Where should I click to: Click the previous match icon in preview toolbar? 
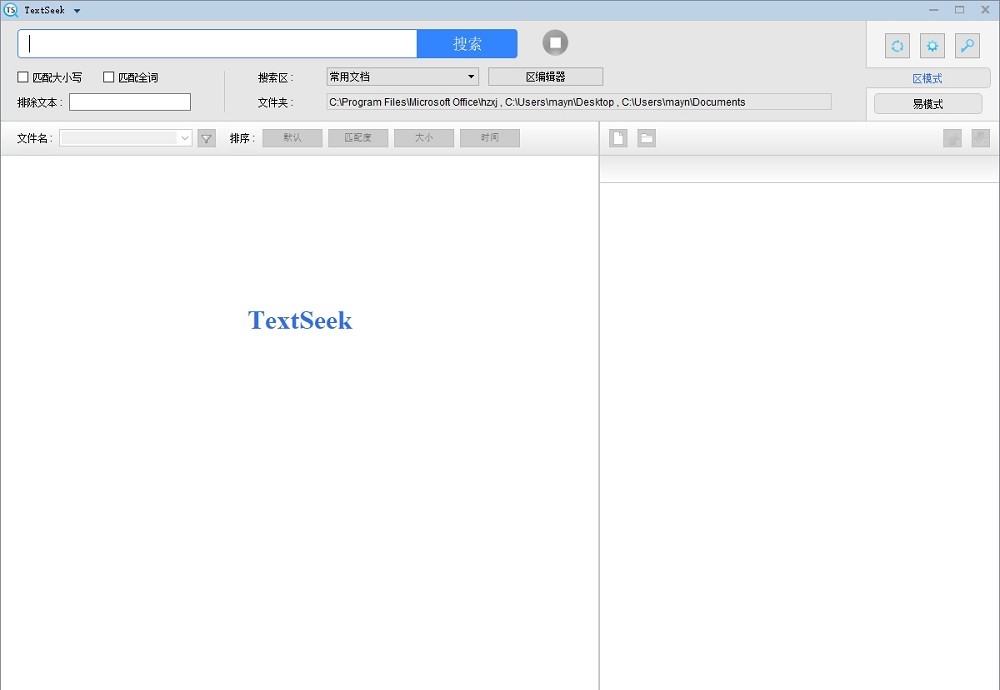[952, 138]
